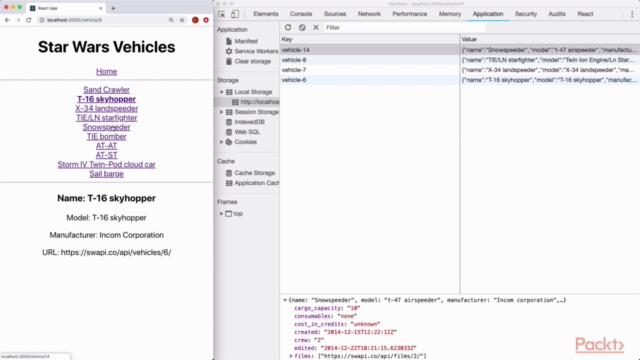Select the vehicle-7 storage row
640x360 pixels.
(x=460, y=70)
